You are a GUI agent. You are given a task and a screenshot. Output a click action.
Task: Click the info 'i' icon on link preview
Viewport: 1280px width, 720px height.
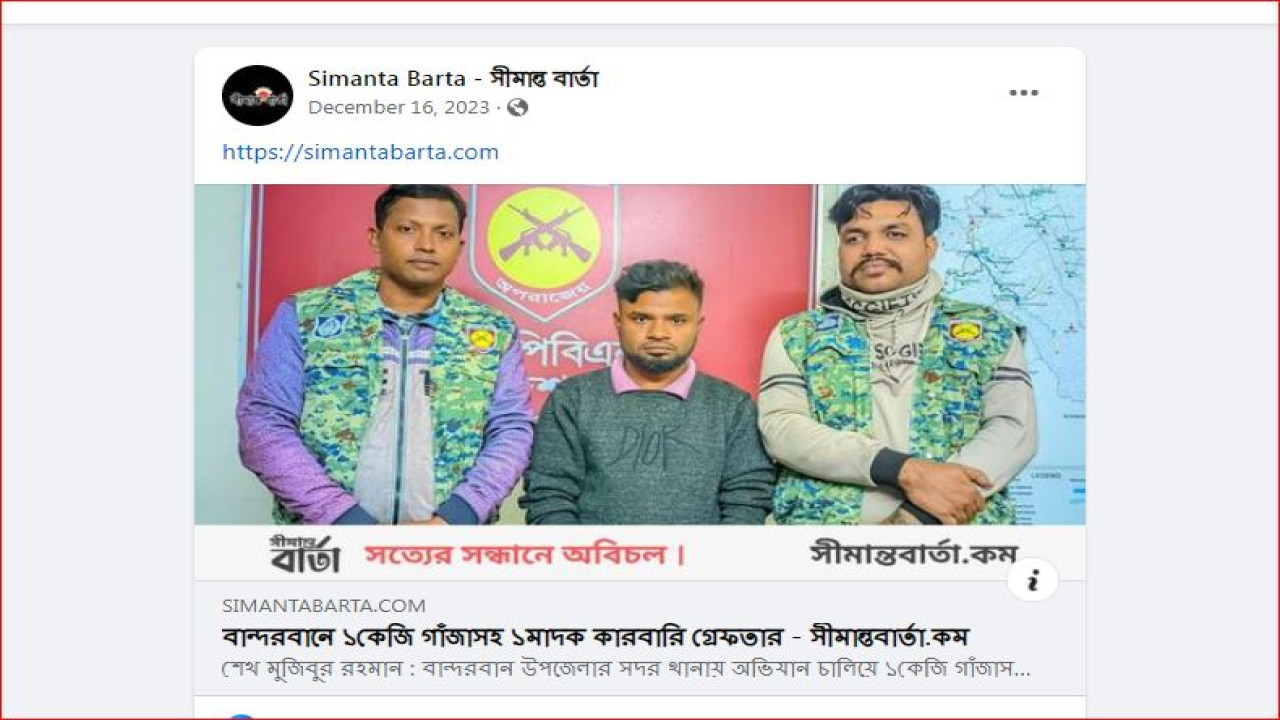pyautogui.click(x=1032, y=579)
